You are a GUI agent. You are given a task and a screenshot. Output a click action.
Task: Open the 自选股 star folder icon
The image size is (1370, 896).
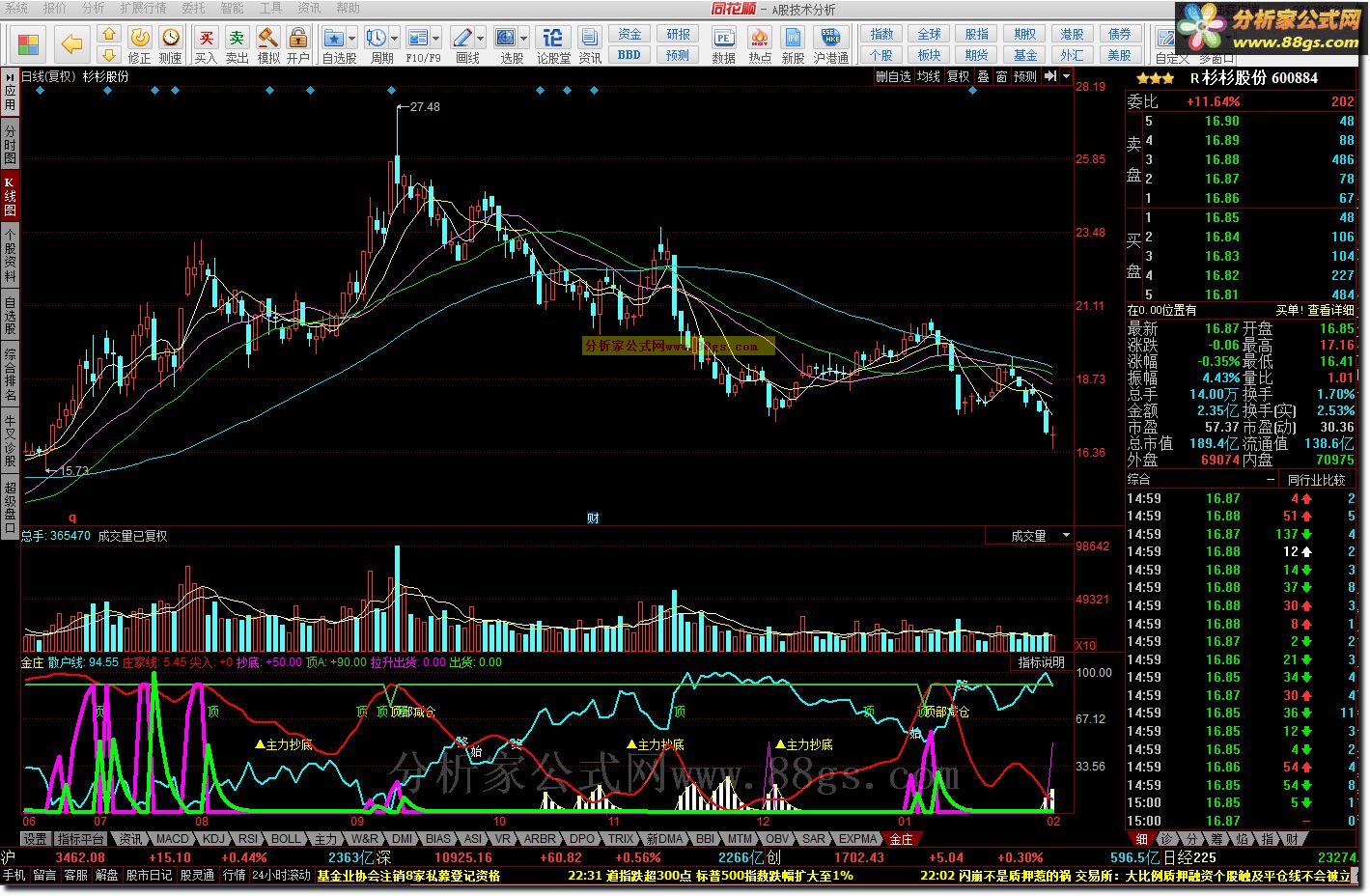pyautogui.click(x=334, y=38)
